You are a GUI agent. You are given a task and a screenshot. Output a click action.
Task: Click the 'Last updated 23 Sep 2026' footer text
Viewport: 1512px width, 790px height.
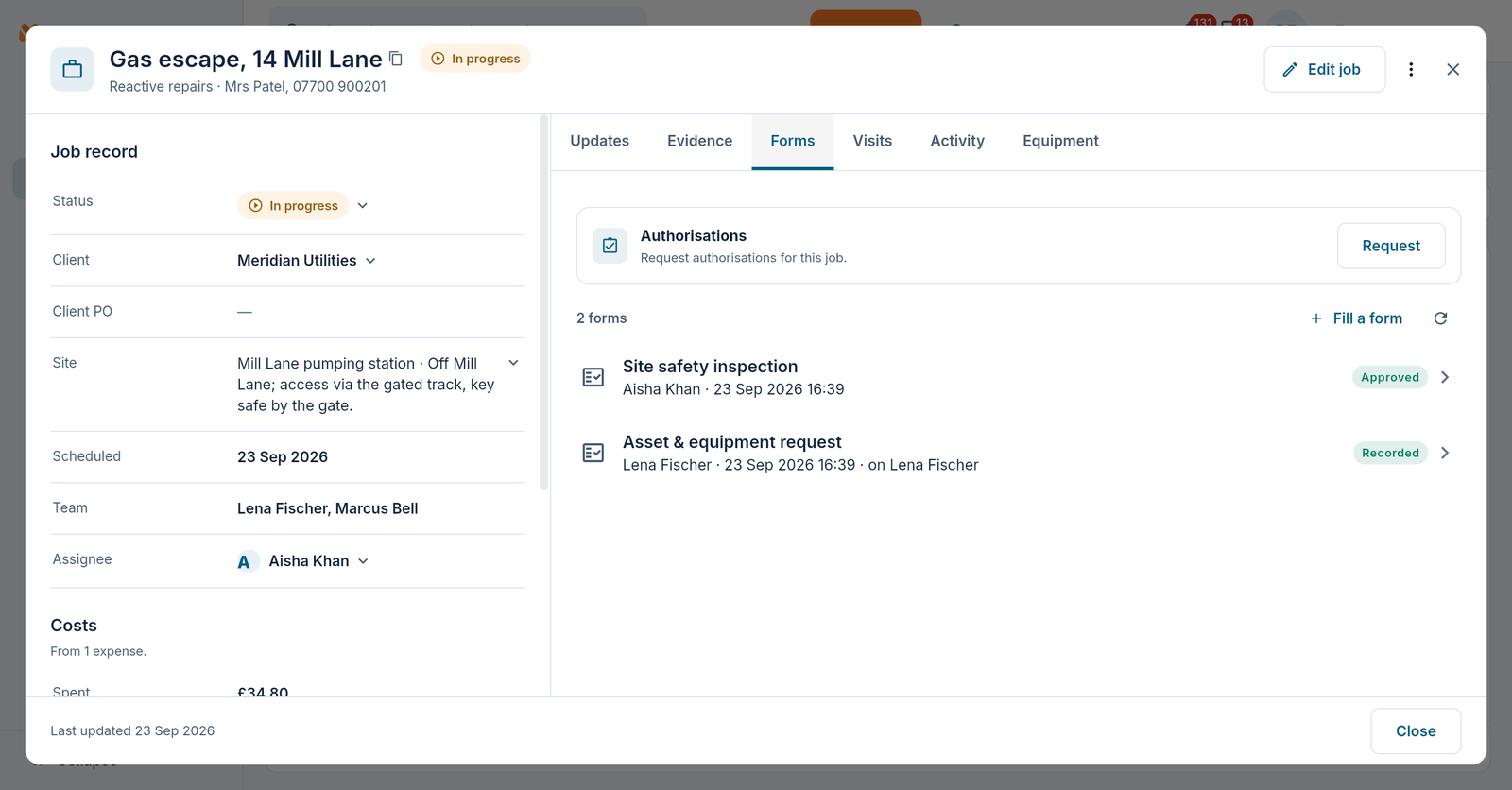(132, 730)
